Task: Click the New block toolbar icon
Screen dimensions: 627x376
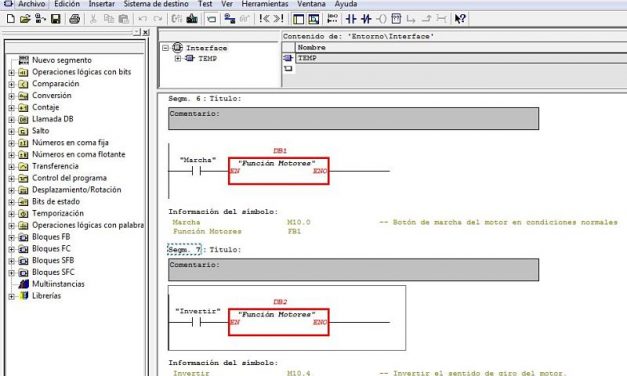Action: point(11,19)
